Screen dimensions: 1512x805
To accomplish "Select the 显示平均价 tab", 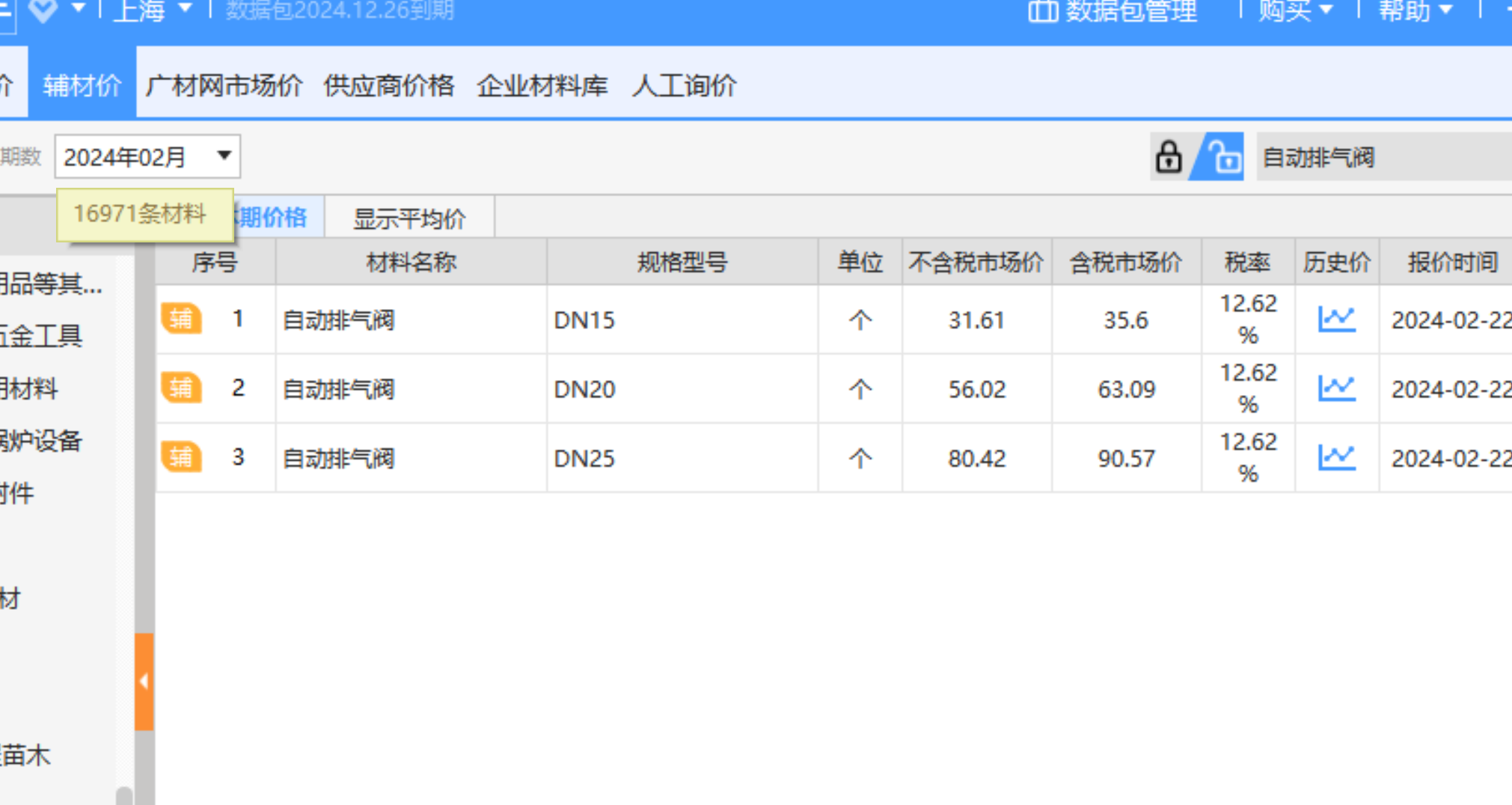I will [x=409, y=218].
